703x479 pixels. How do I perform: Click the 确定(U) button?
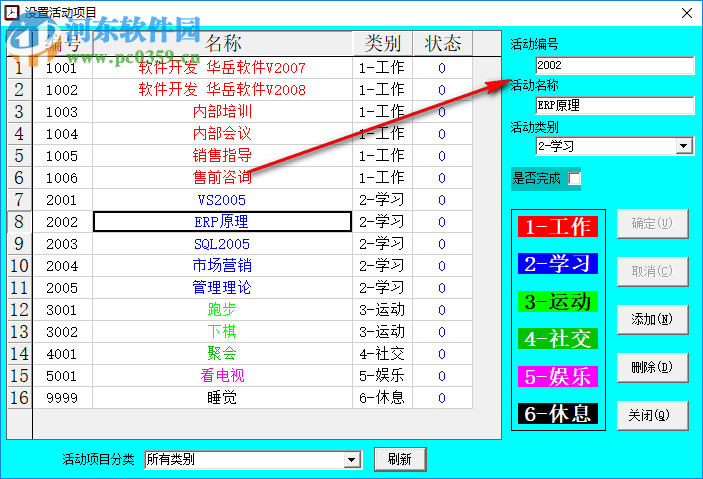[652, 223]
